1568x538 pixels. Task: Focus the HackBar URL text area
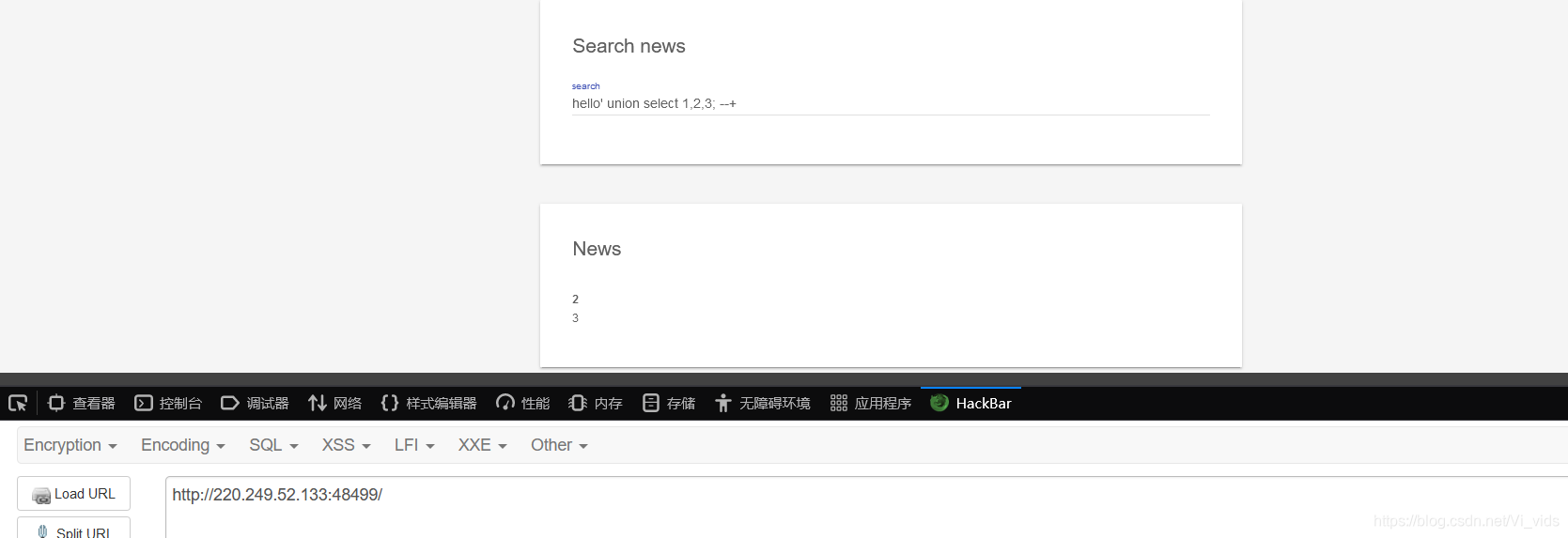click(866, 507)
